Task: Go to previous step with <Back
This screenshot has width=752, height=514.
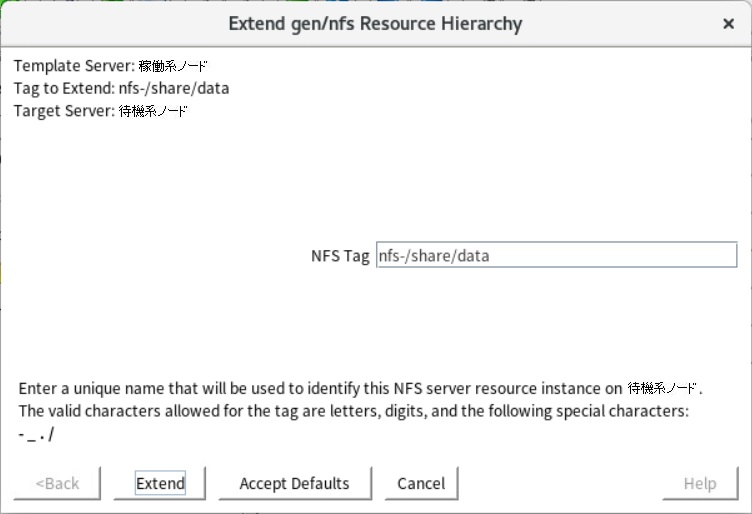Action: tap(57, 483)
